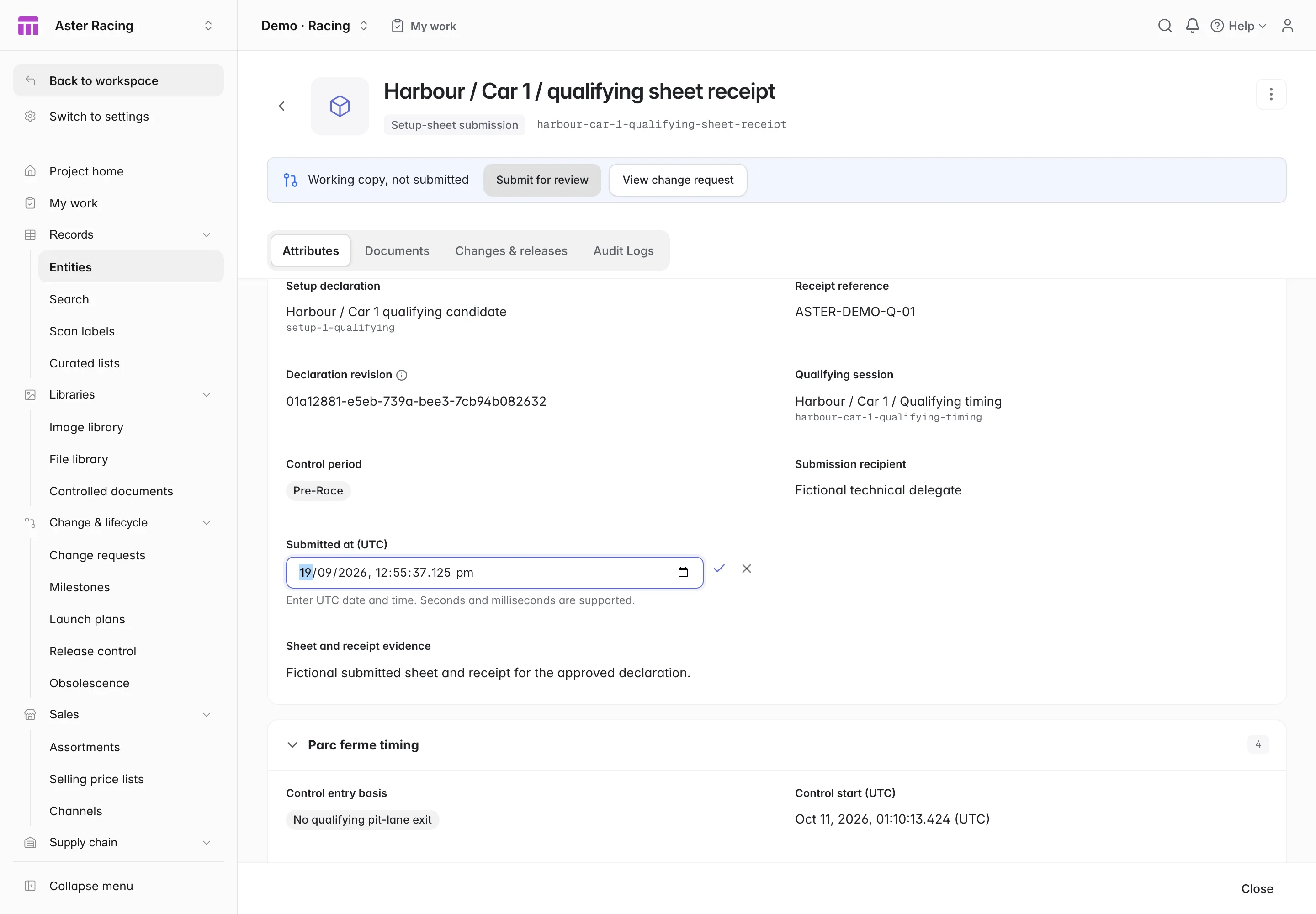
Task: Open notifications bell
Action: pyautogui.click(x=1192, y=26)
